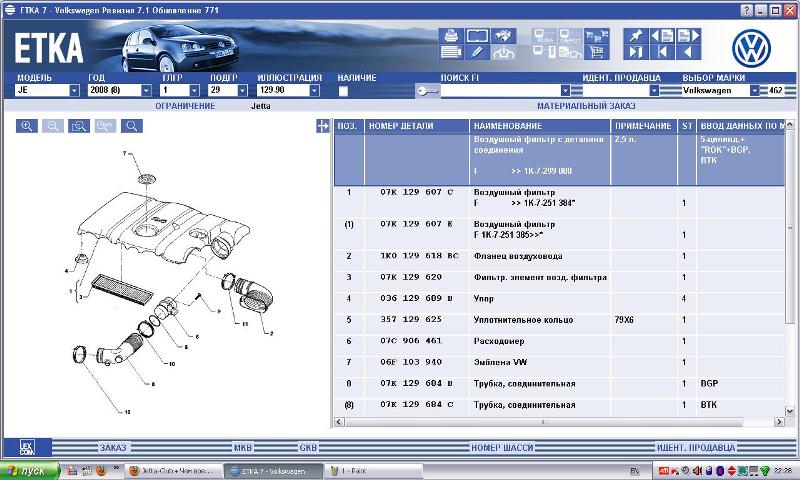
Task: Open the ВЫБОР МАРКИ Volkswagen dropdown
Action: (755, 90)
